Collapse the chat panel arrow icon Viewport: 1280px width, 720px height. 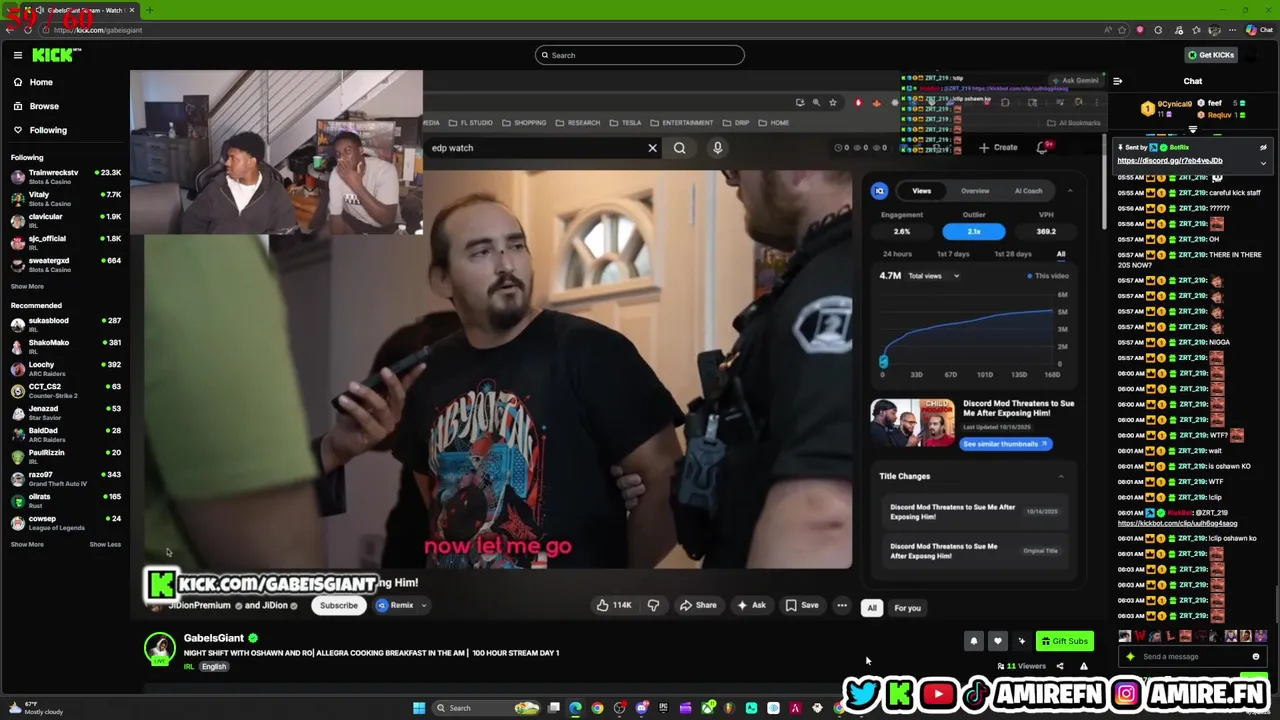(1117, 81)
